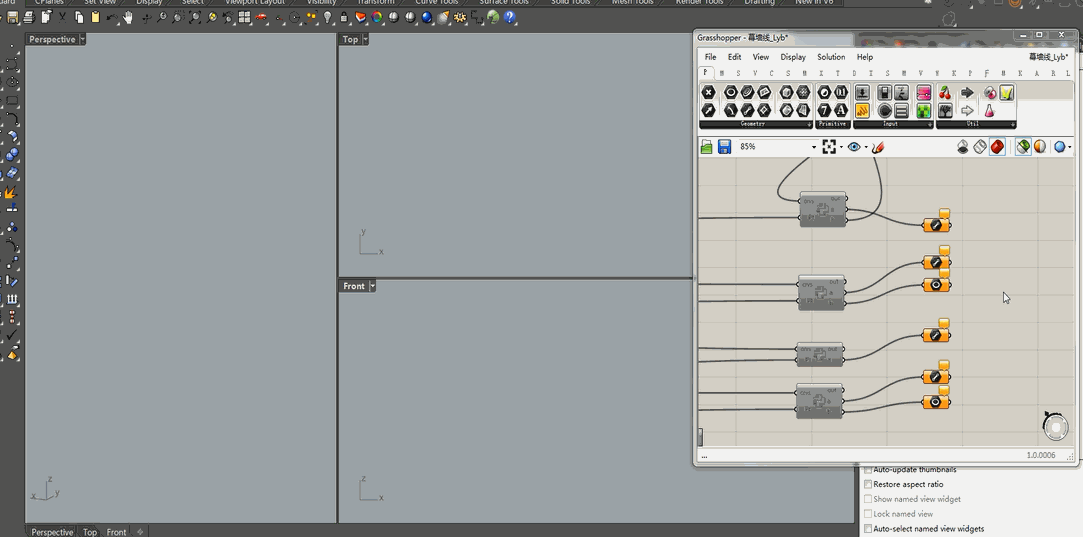Save the Grasshopper document with floppy icon
The height and width of the screenshot is (537, 1083).
724,147
